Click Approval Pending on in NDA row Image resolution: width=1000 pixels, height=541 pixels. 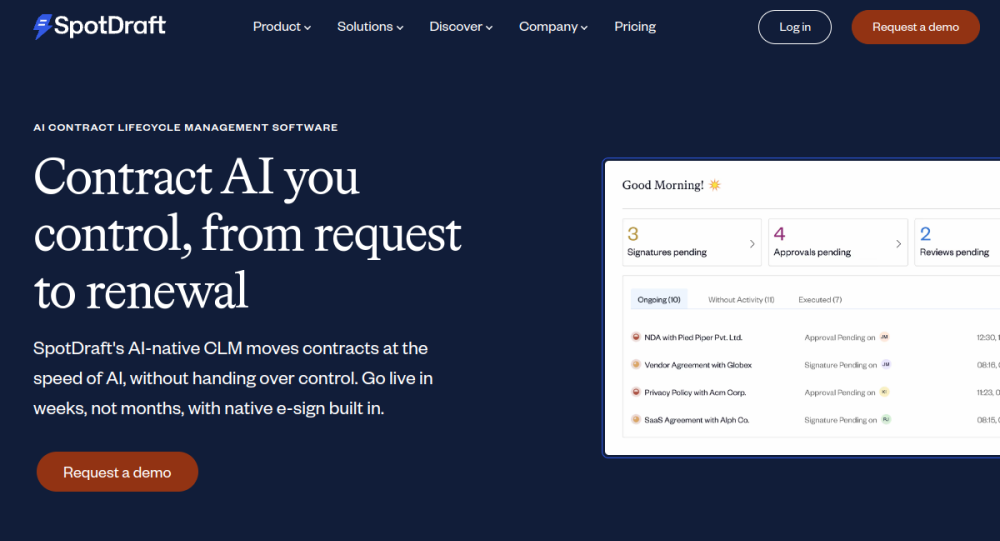pyautogui.click(x=839, y=337)
